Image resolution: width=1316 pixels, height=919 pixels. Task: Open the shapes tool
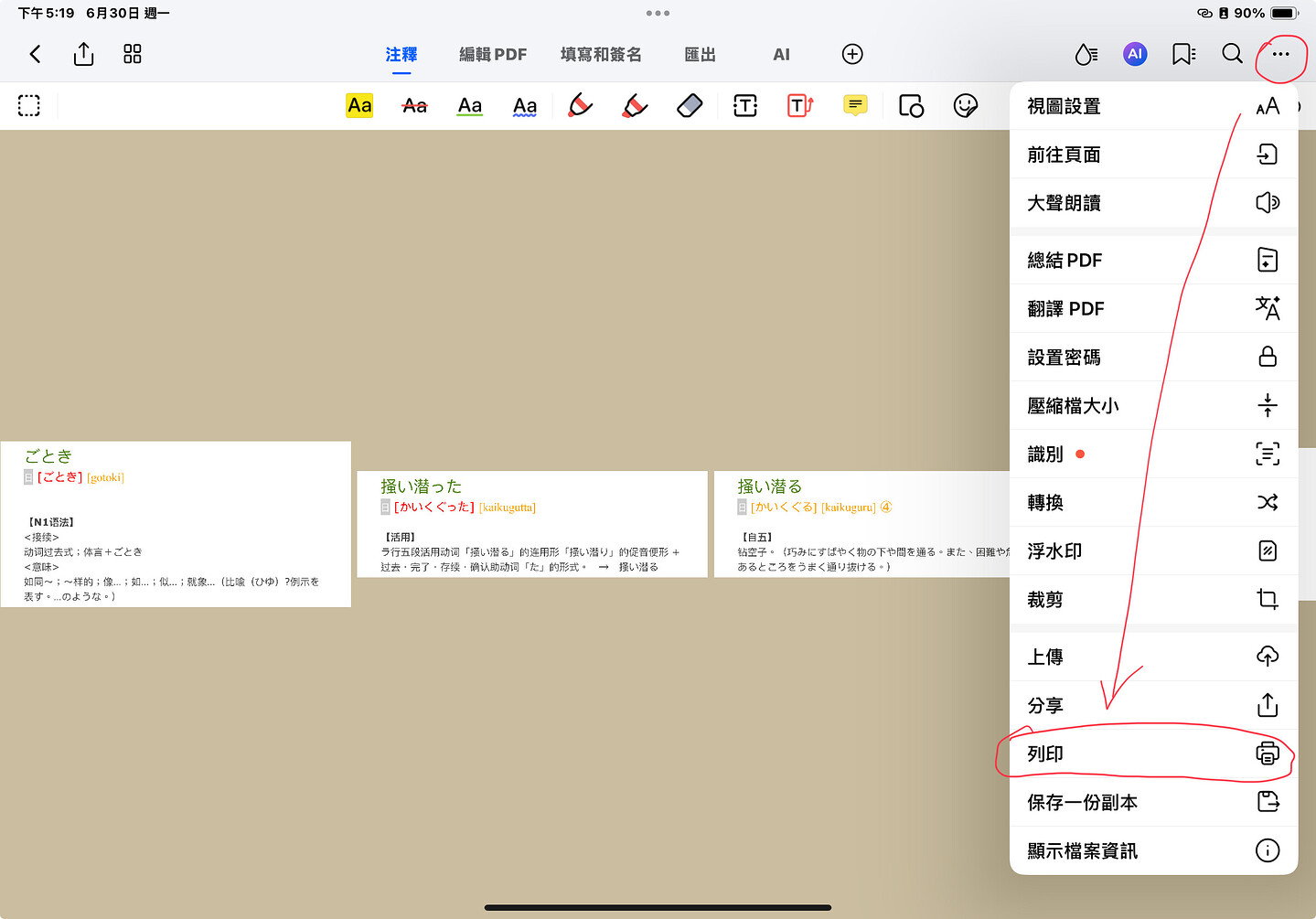click(x=911, y=106)
